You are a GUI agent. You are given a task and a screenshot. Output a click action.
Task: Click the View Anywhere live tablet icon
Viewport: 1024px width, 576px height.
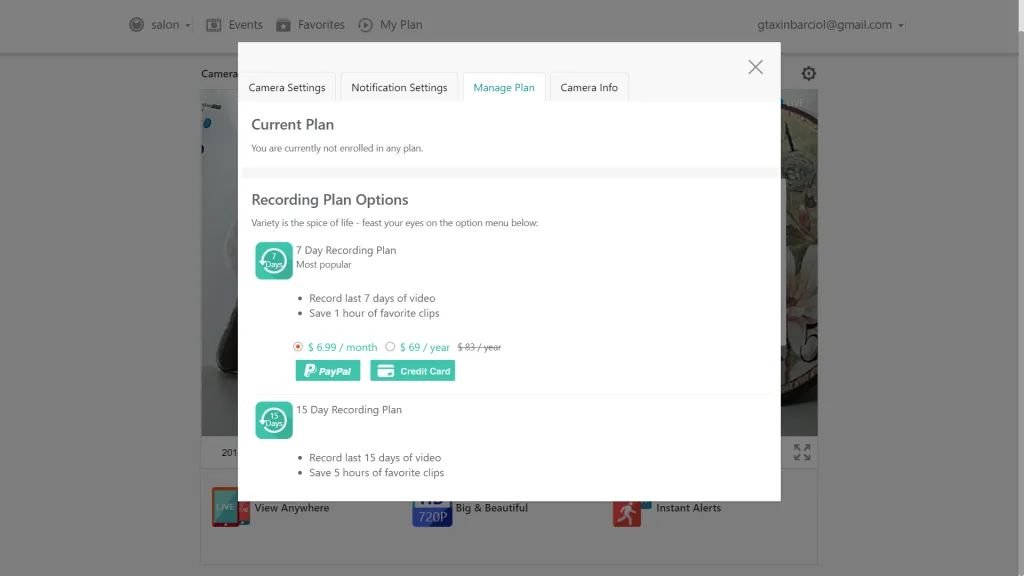225,508
